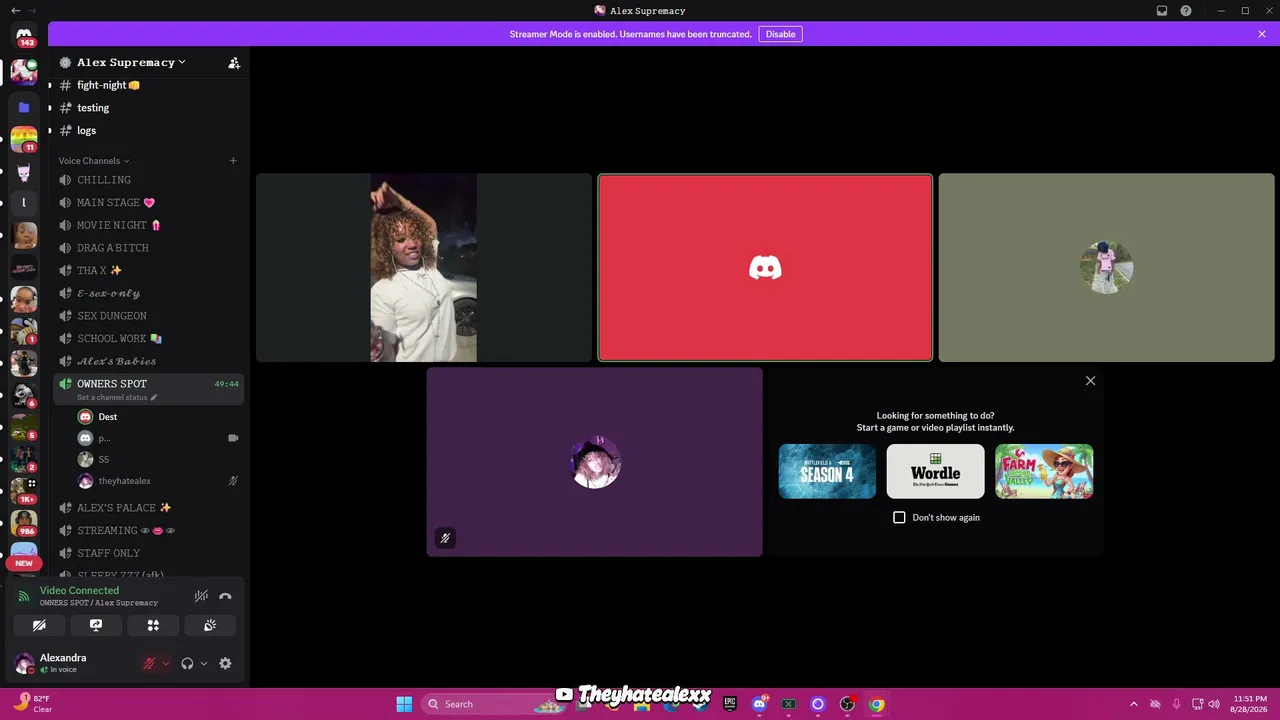Turn on camera in voice panel
Screen dimensions: 1280x720
[39, 625]
